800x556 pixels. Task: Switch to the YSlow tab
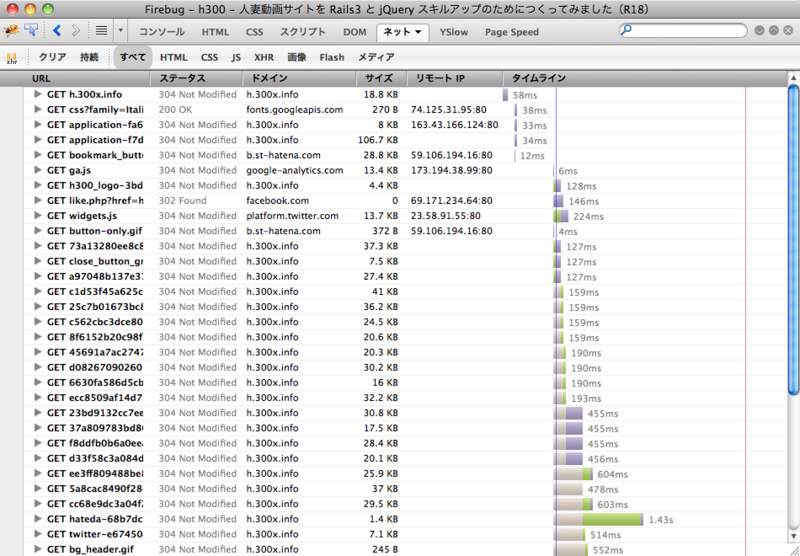(454, 32)
